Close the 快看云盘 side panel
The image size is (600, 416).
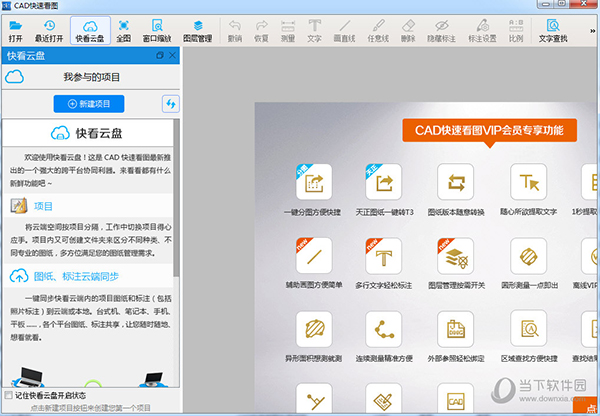(x=173, y=55)
